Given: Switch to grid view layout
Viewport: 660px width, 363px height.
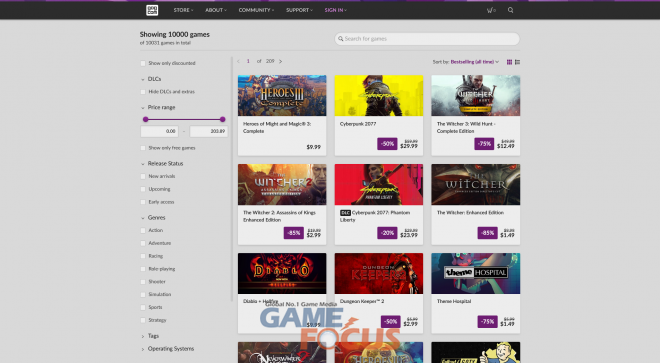Looking at the screenshot, I should 509,62.
